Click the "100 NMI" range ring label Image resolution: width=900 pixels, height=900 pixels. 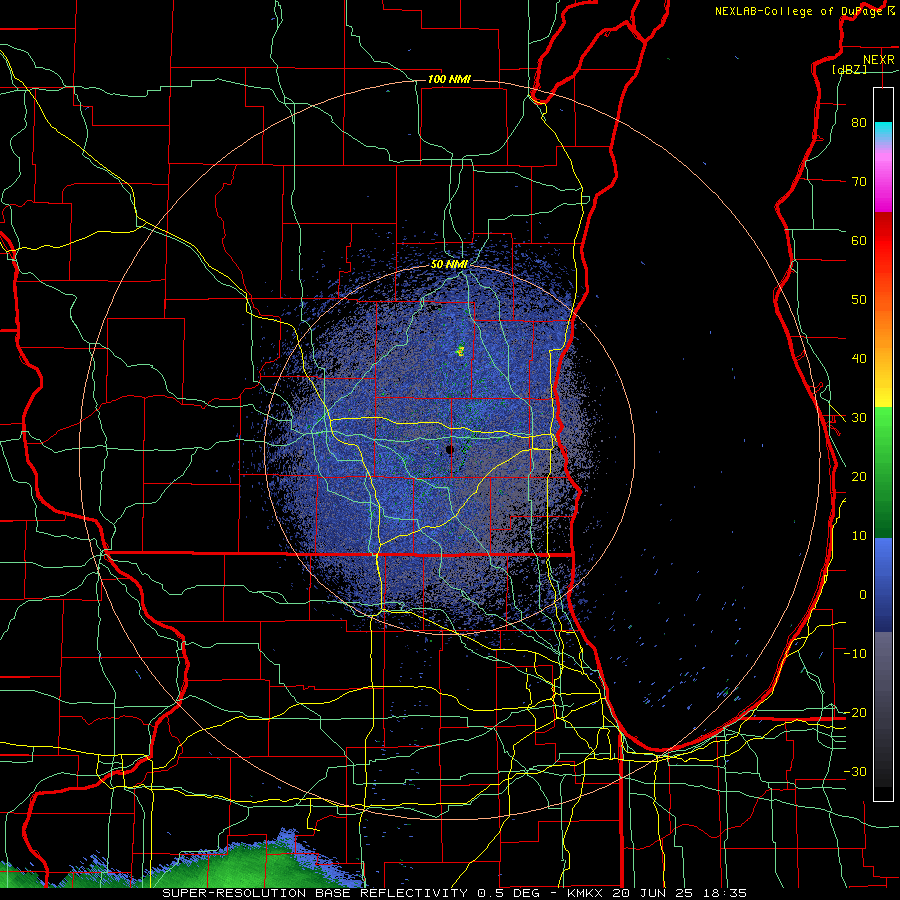449,79
